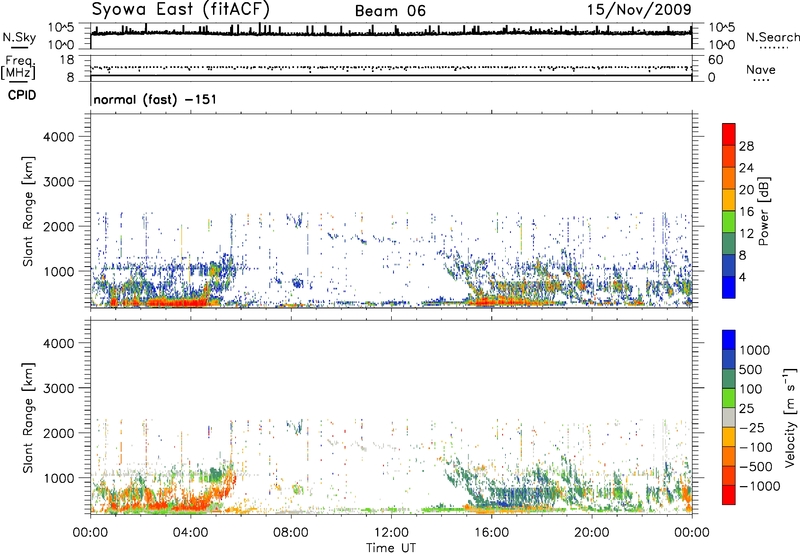Click the '16:00' time axis tick label

491,533
